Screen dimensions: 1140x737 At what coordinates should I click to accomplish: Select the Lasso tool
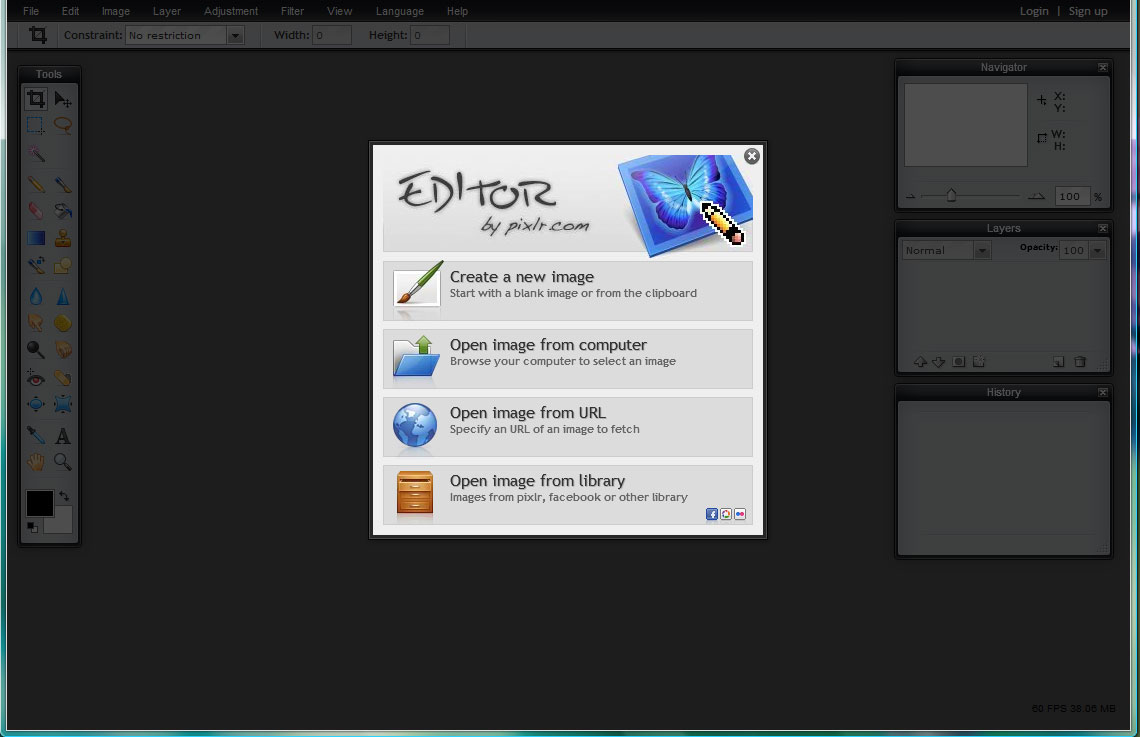(x=63, y=125)
